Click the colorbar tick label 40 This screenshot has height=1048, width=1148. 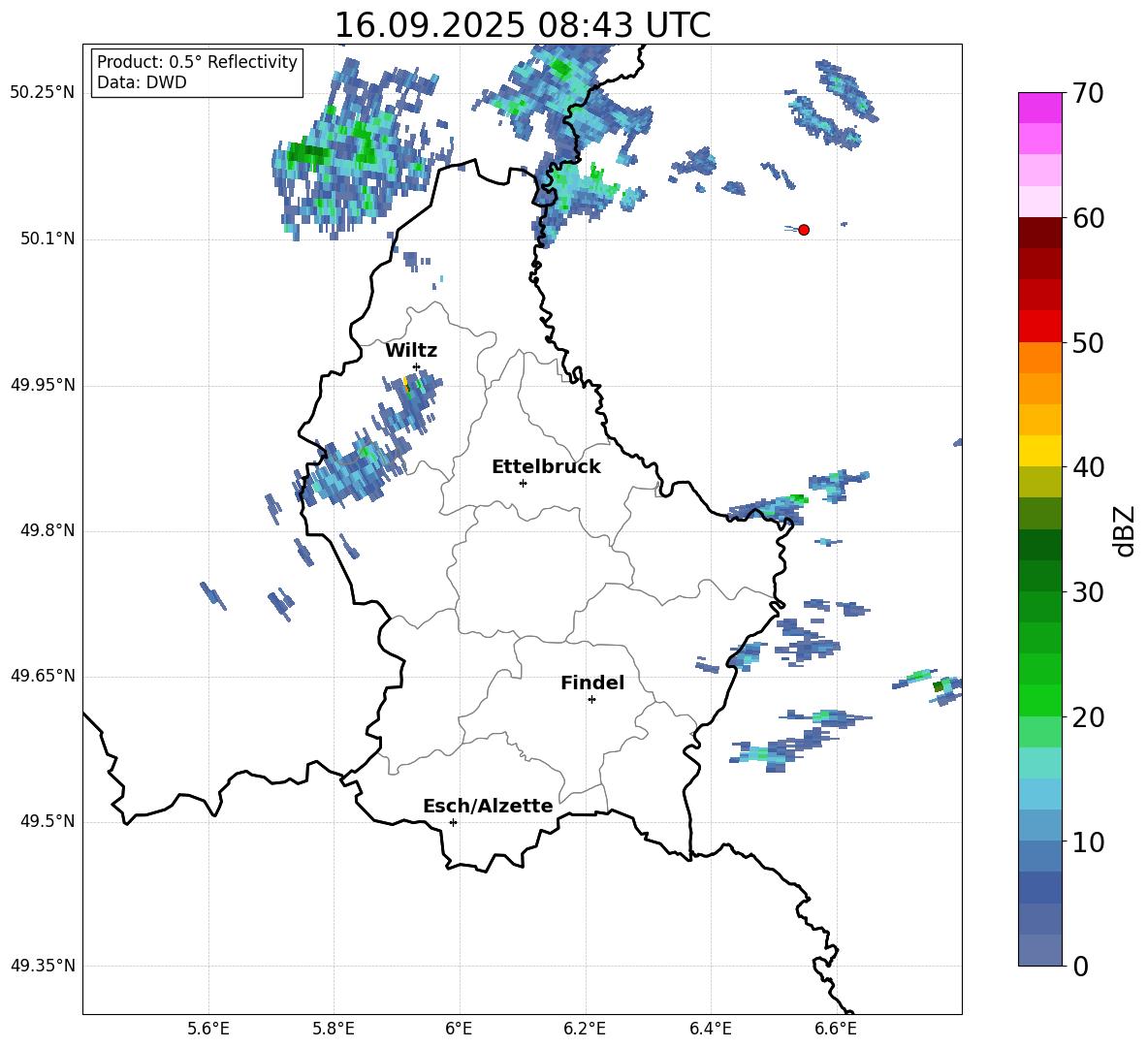pyautogui.click(x=1088, y=467)
